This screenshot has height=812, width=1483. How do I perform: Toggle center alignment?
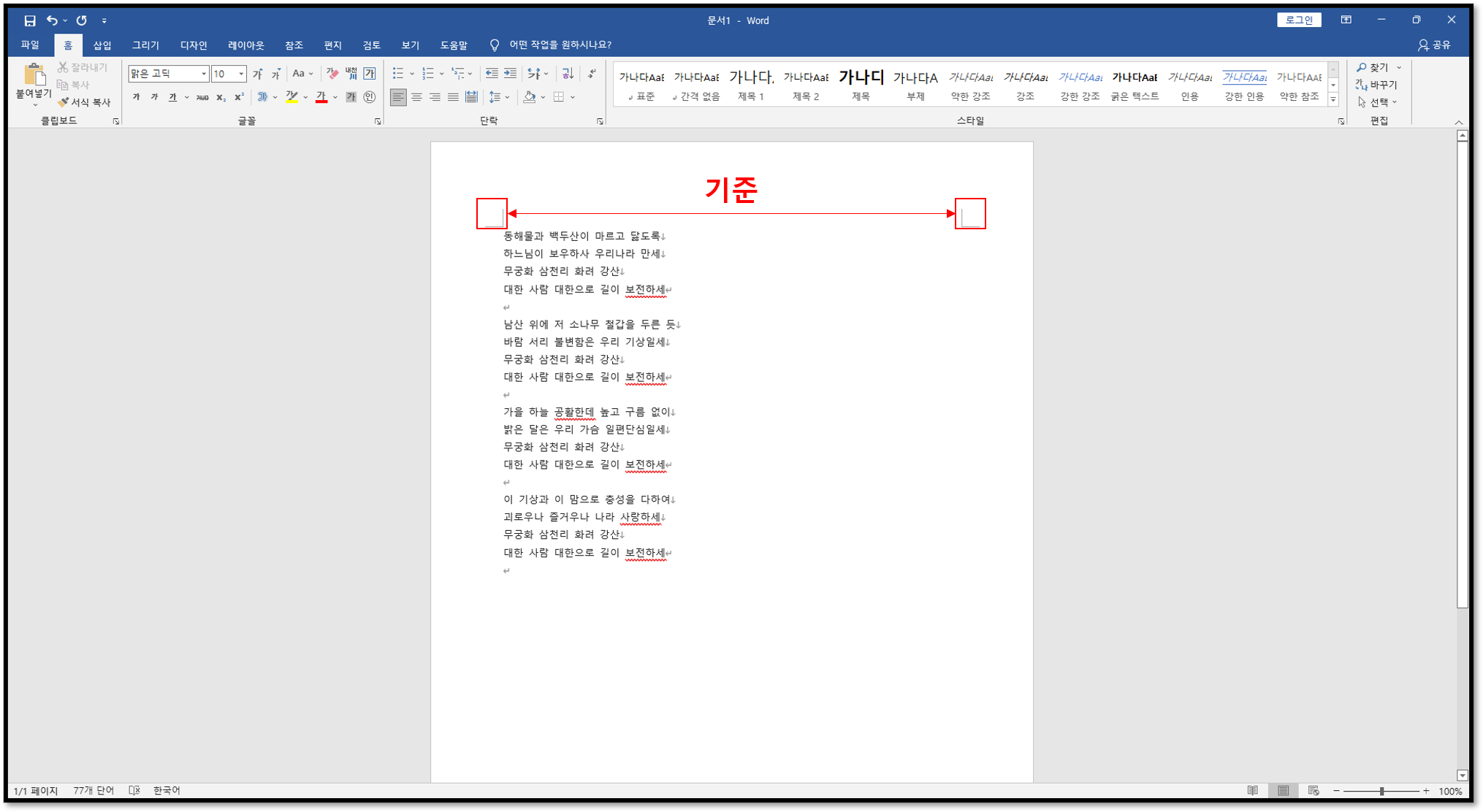416,97
